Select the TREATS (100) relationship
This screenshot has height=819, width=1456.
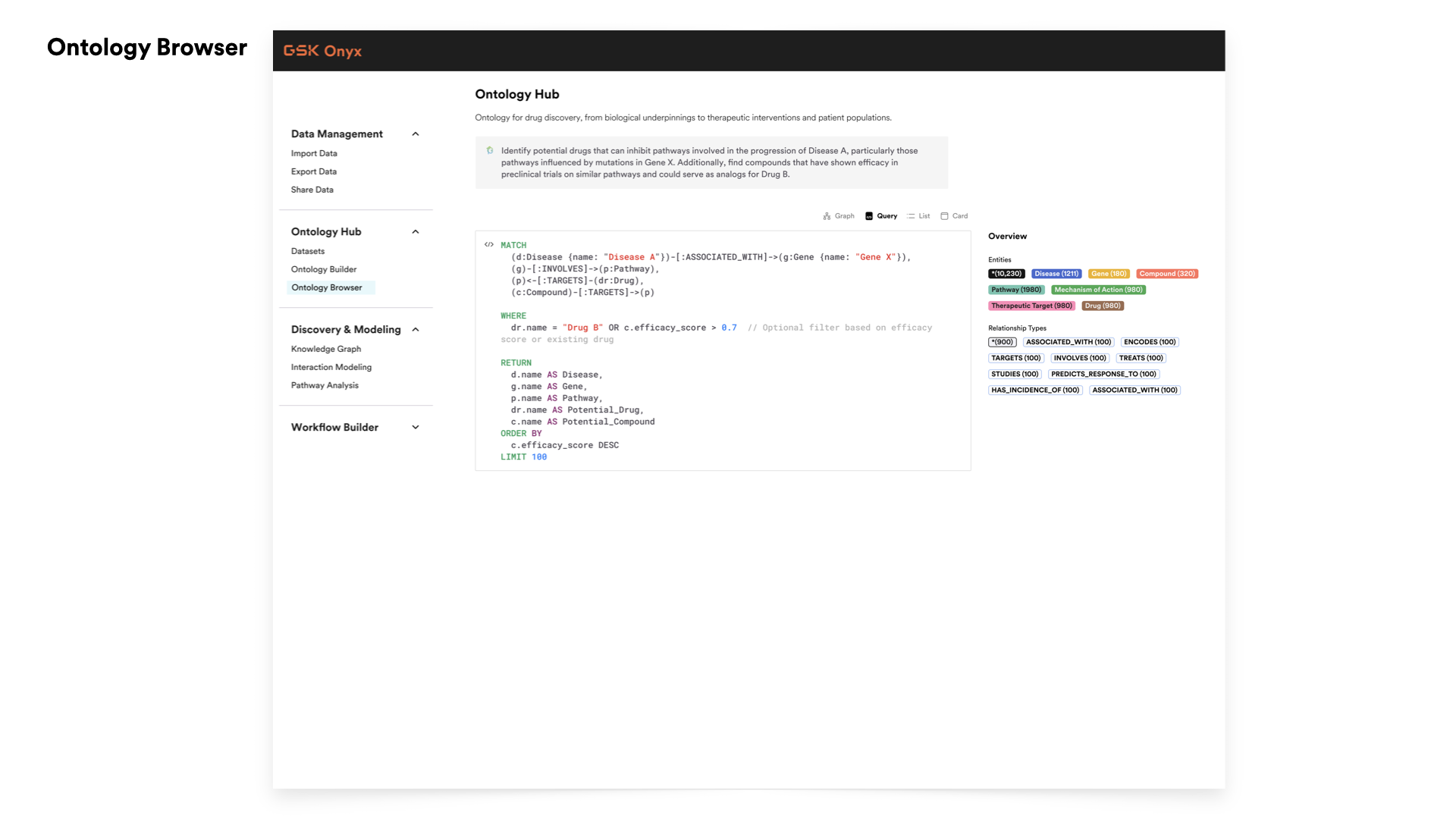(1141, 358)
